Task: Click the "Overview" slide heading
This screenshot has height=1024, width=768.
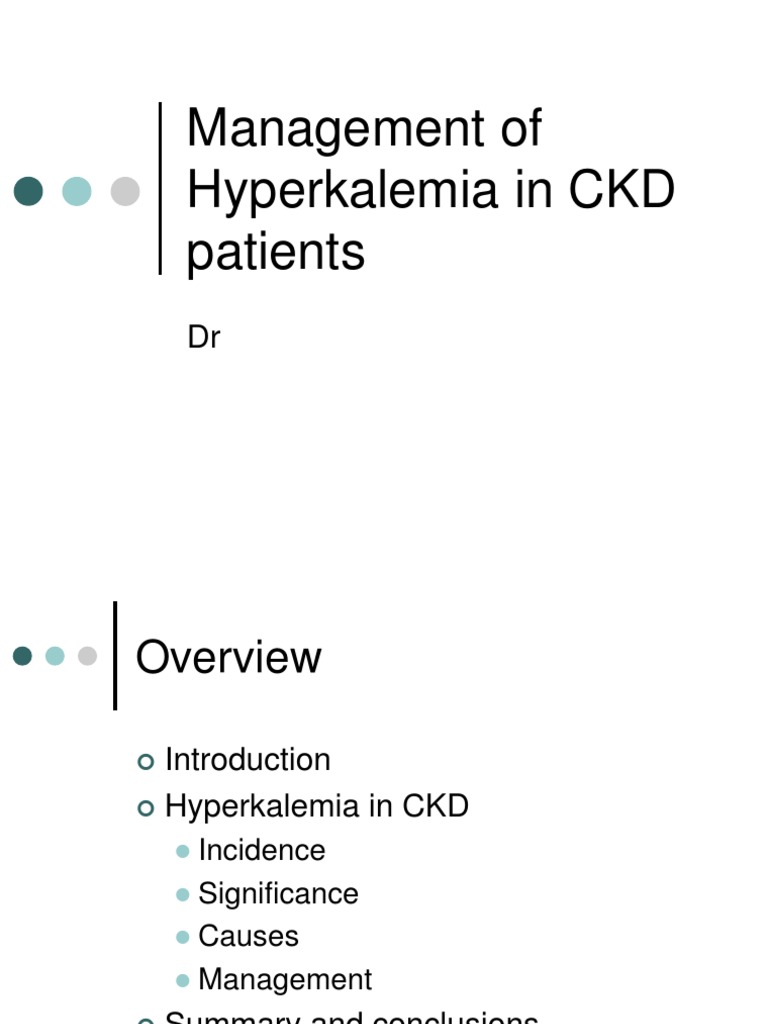Action: click(228, 657)
